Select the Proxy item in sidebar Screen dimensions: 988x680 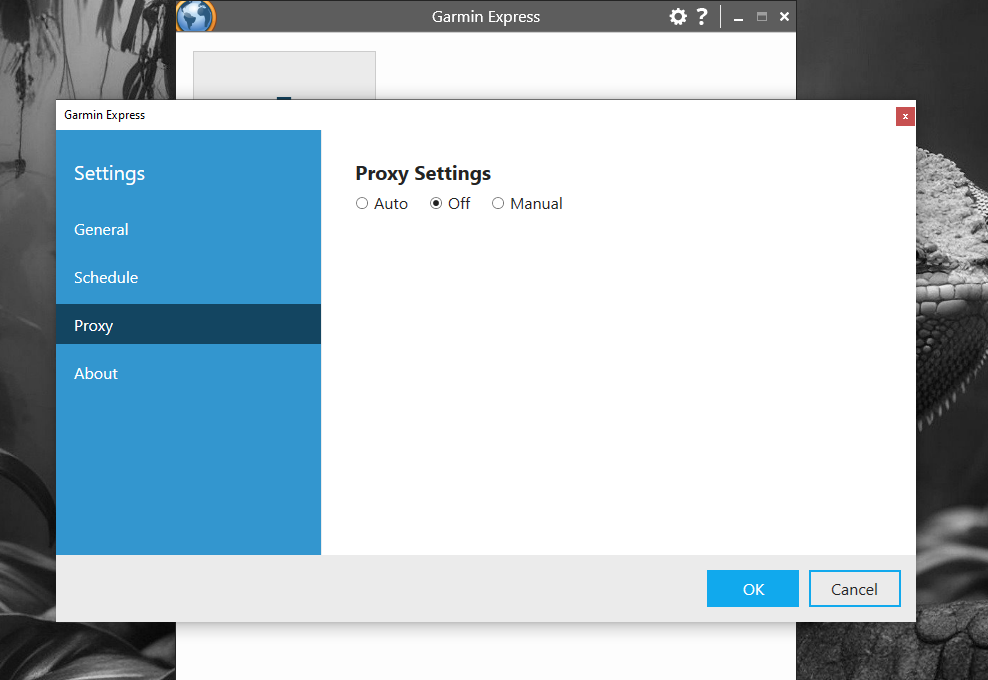point(93,326)
